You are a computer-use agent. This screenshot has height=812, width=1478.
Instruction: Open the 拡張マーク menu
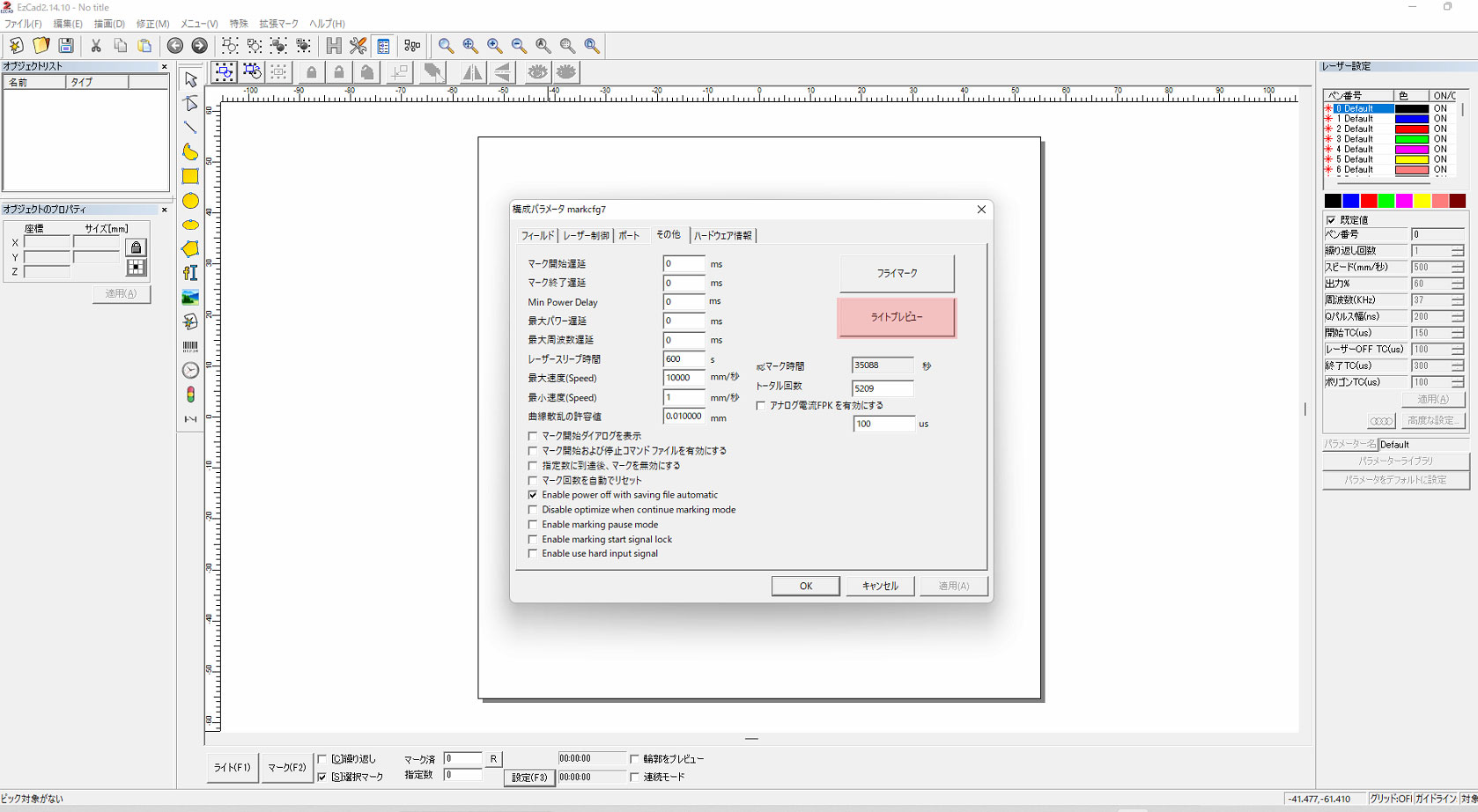(x=278, y=24)
